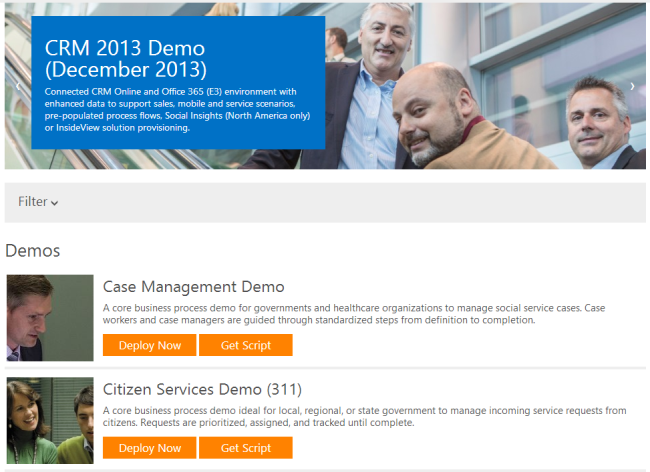Image resolution: width=650 pixels, height=472 pixels.
Task: Click an empty area of the gray filter bar
Action: click(x=350, y=202)
